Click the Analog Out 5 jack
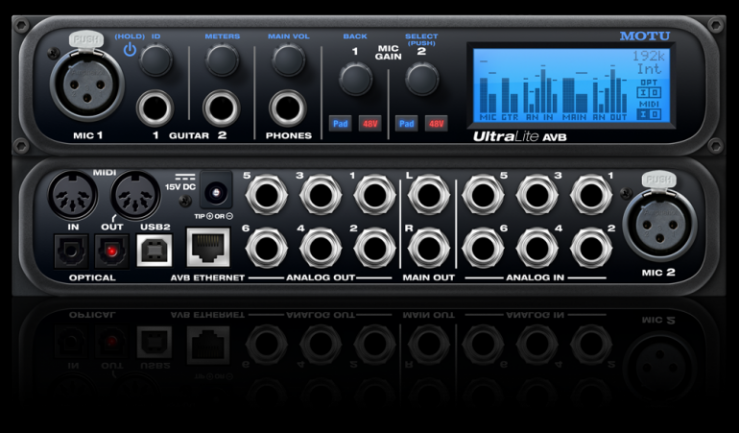Viewport: 739px width, 433px height. coord(266,195)
